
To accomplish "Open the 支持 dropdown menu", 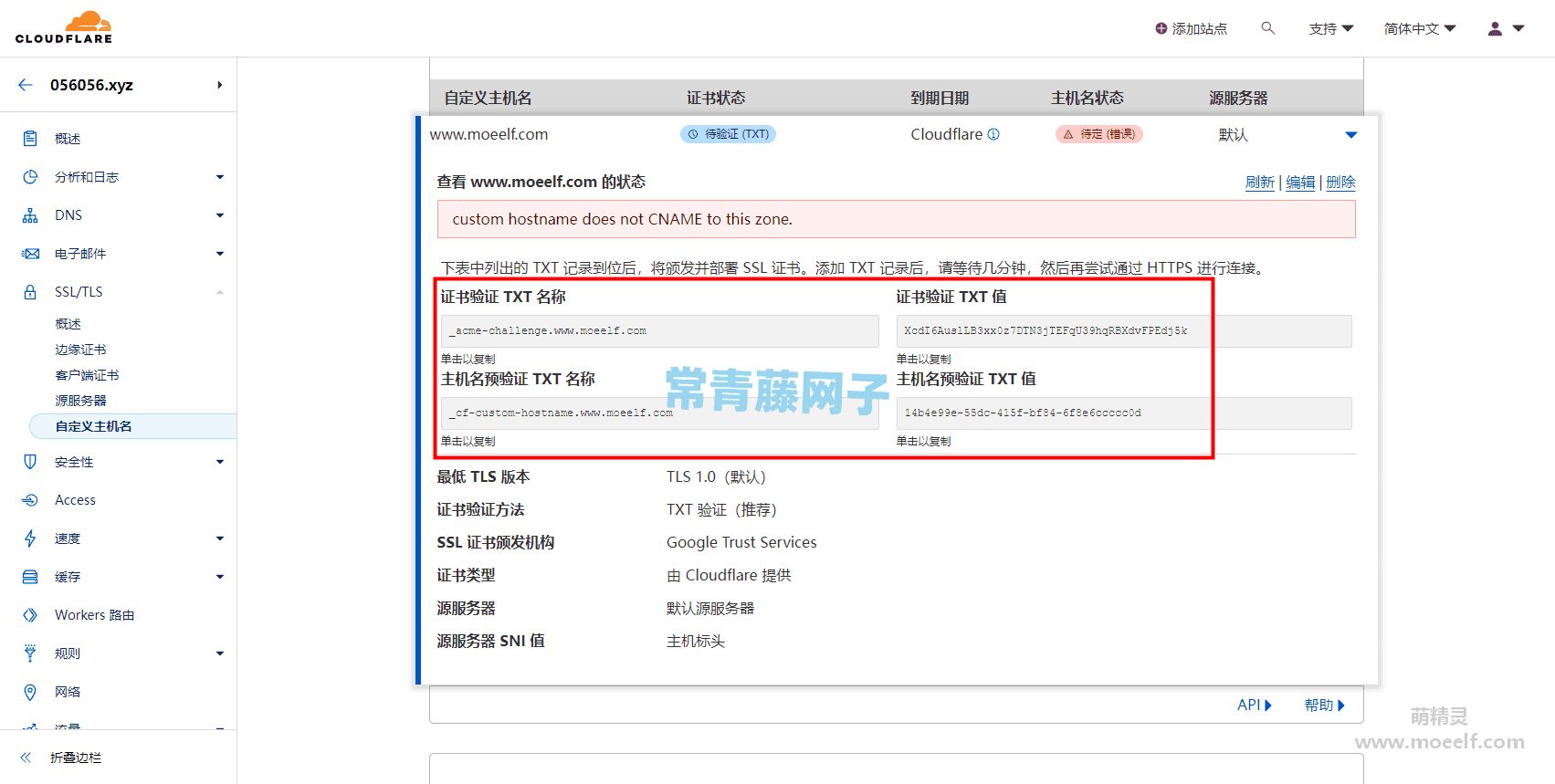I will pyautogui.click(x=1330, y=28).
